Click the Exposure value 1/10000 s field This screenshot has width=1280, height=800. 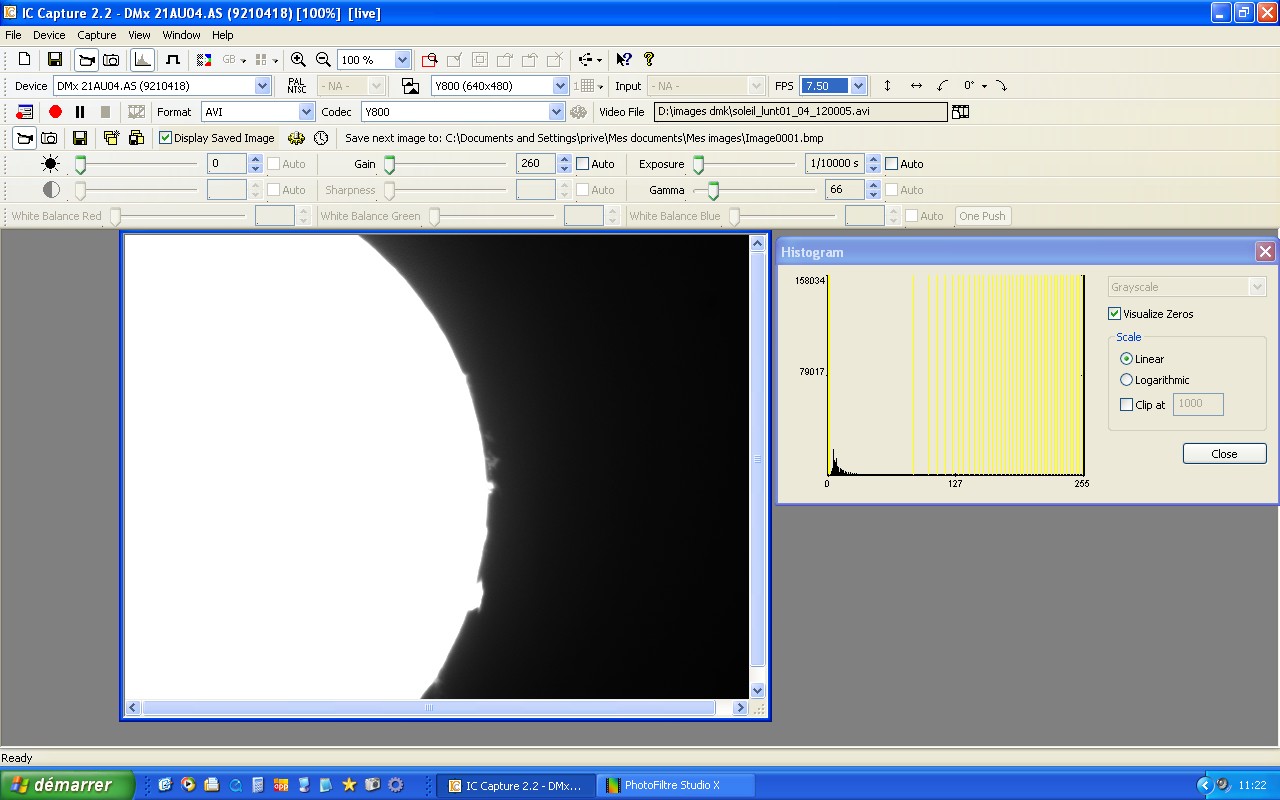click(x=835, y=164)
